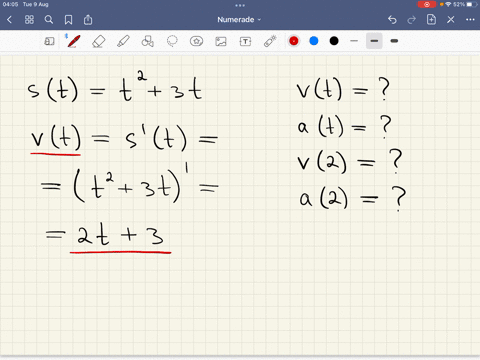Select the Highlighter tool

(123, 41)
